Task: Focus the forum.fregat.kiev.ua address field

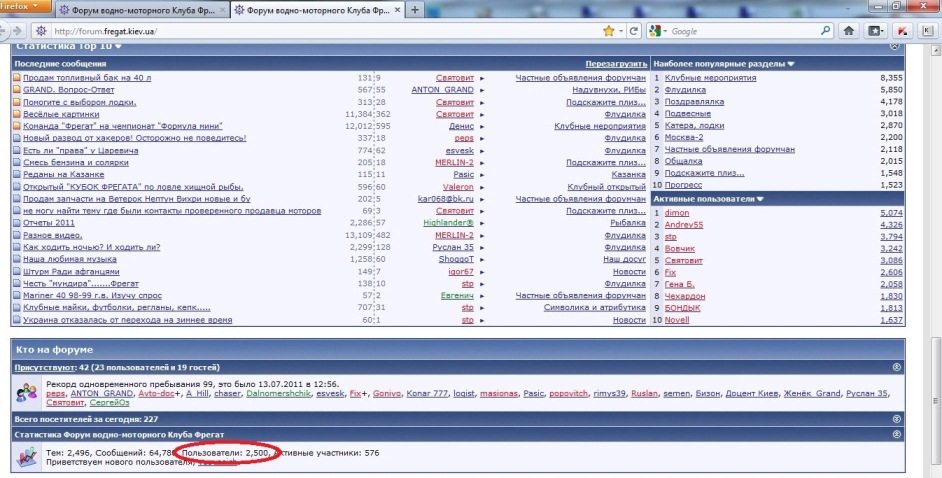Action: coord(324,31)
